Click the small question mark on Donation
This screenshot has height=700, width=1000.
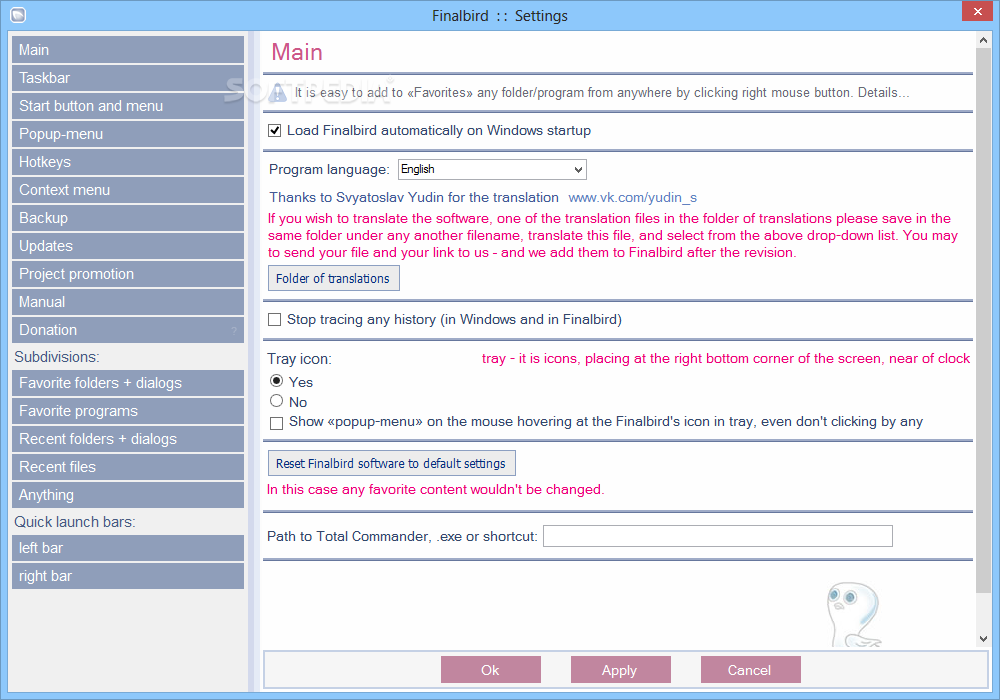coord(234,330)
